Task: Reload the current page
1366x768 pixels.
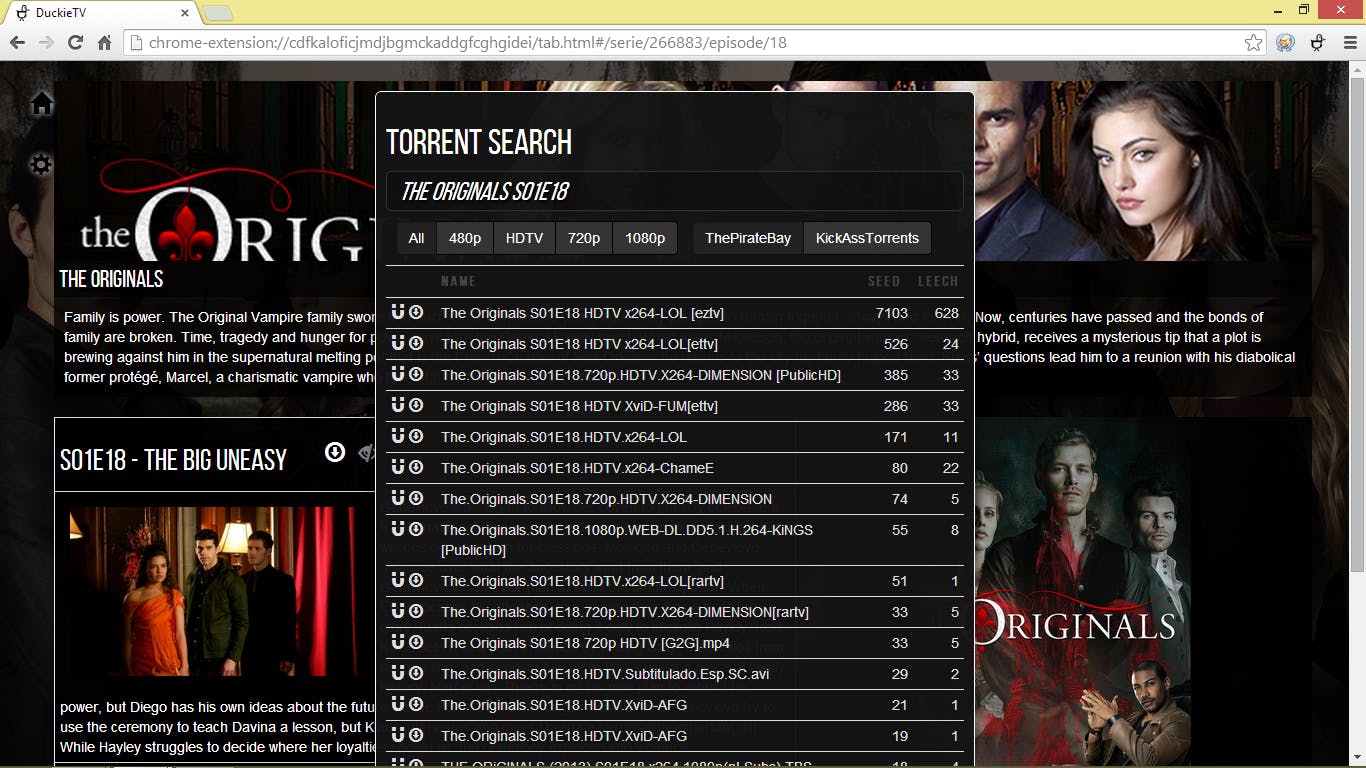Action: [x=75, y=43]
